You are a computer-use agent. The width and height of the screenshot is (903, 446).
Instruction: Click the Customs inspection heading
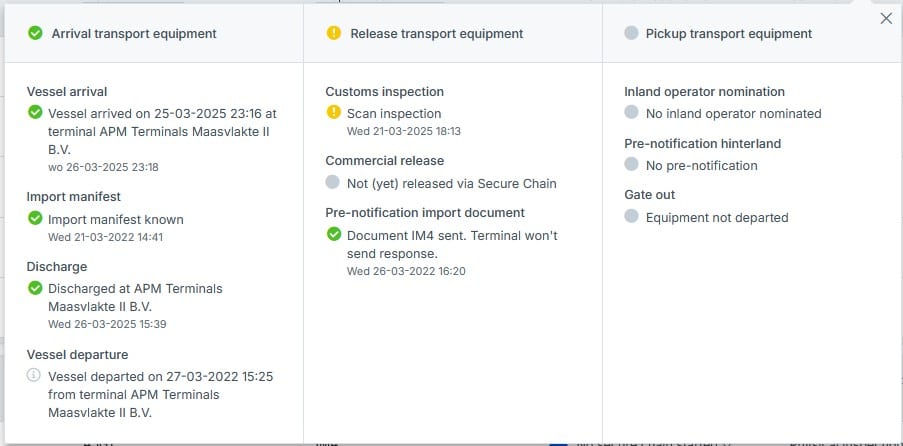click(x=384, y=92)
